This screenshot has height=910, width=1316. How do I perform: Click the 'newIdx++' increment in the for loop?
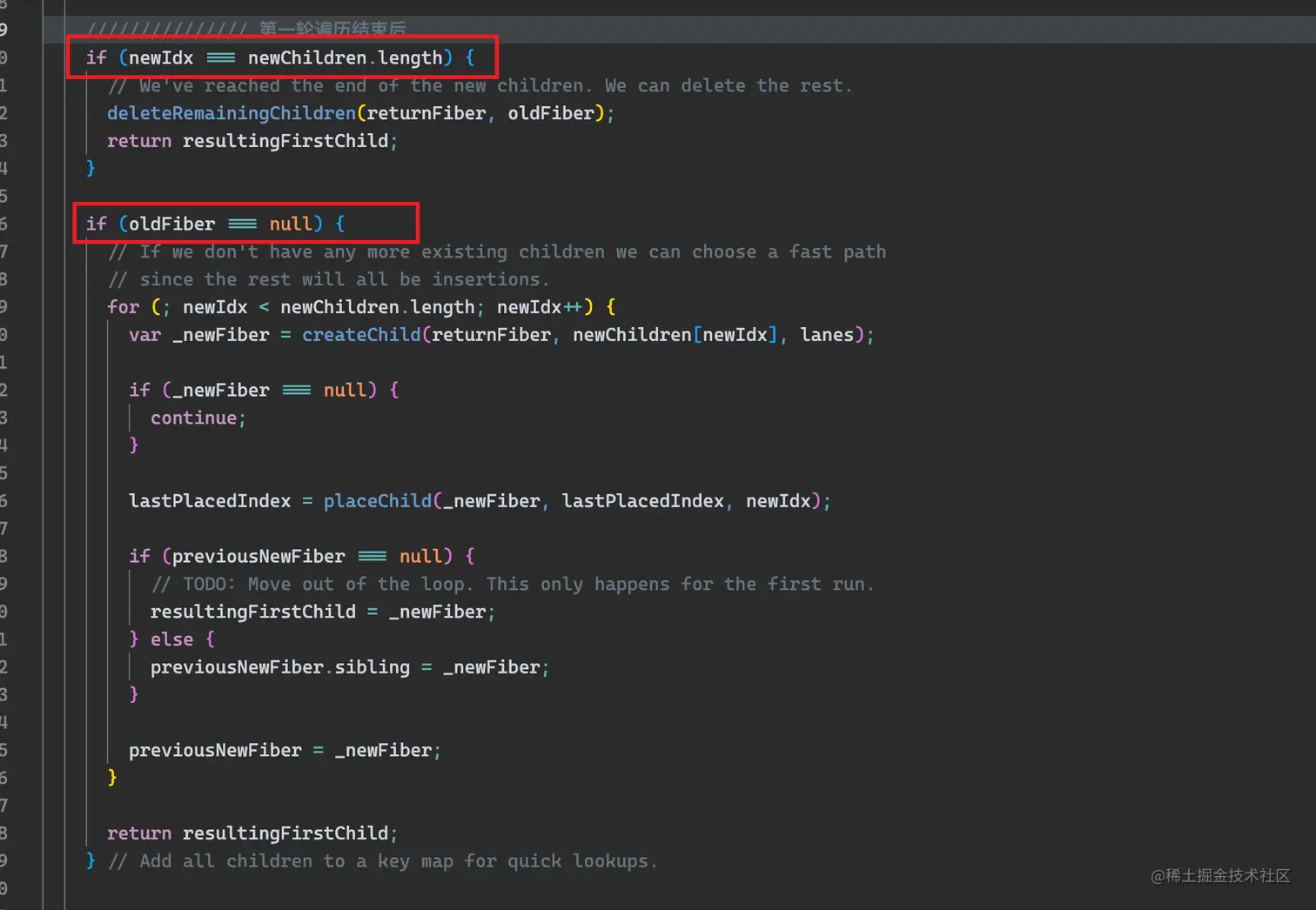(540, 307)
